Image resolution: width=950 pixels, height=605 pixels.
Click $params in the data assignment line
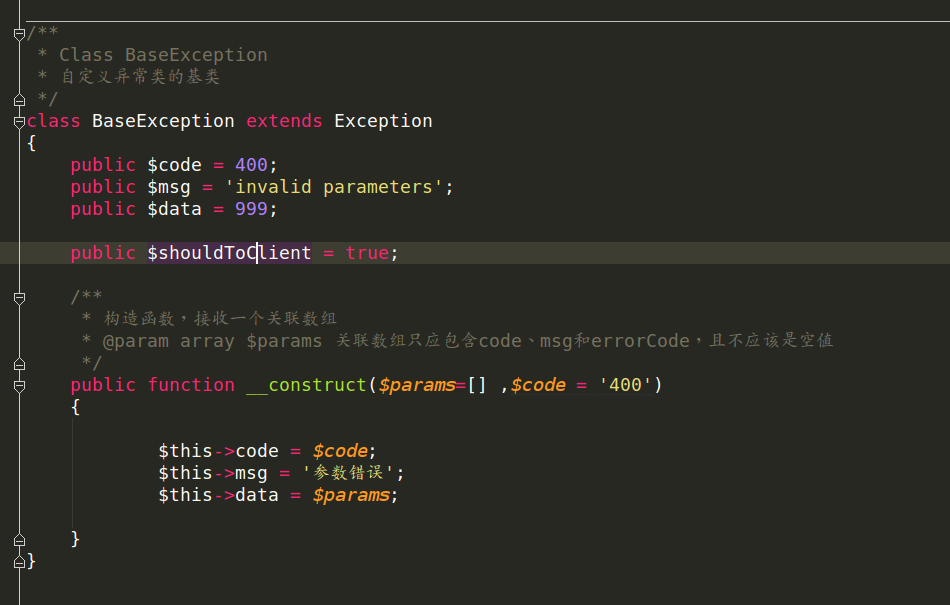[351, 495]
